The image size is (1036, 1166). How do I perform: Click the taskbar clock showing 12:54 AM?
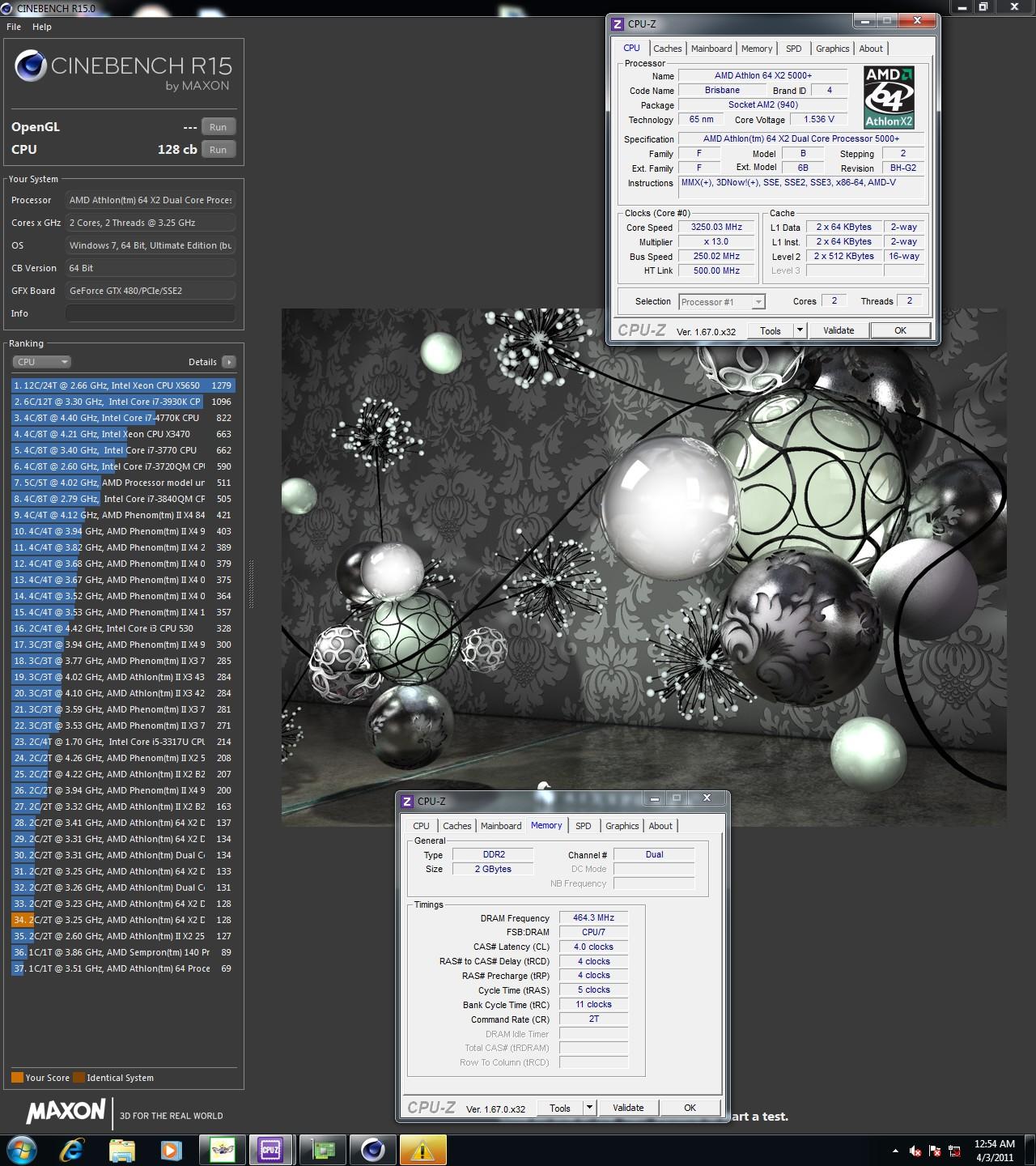[994, 1151]
